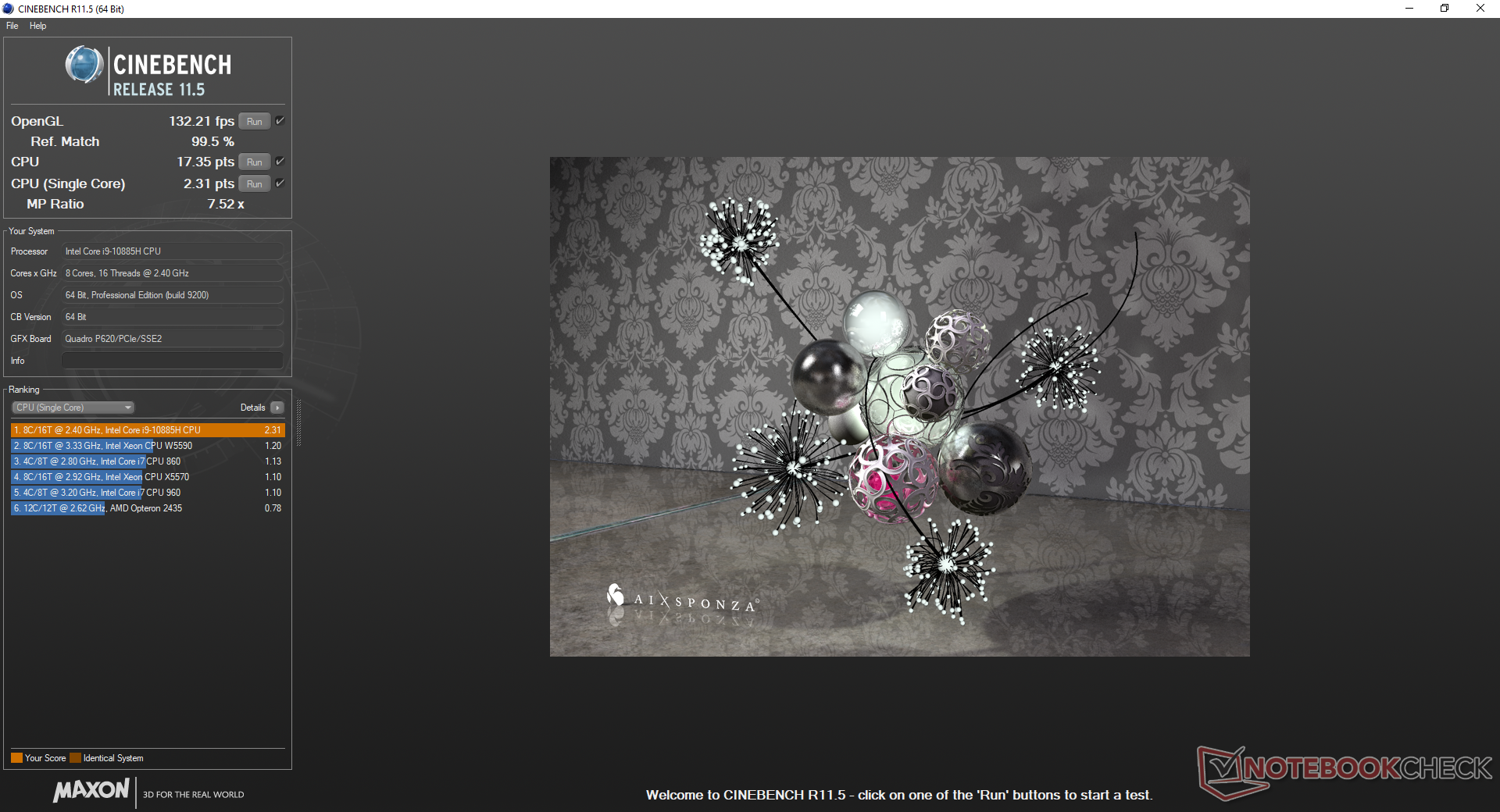Click the single core score 2.31 pts
The image size is (1500, 812).
[209, 183]
